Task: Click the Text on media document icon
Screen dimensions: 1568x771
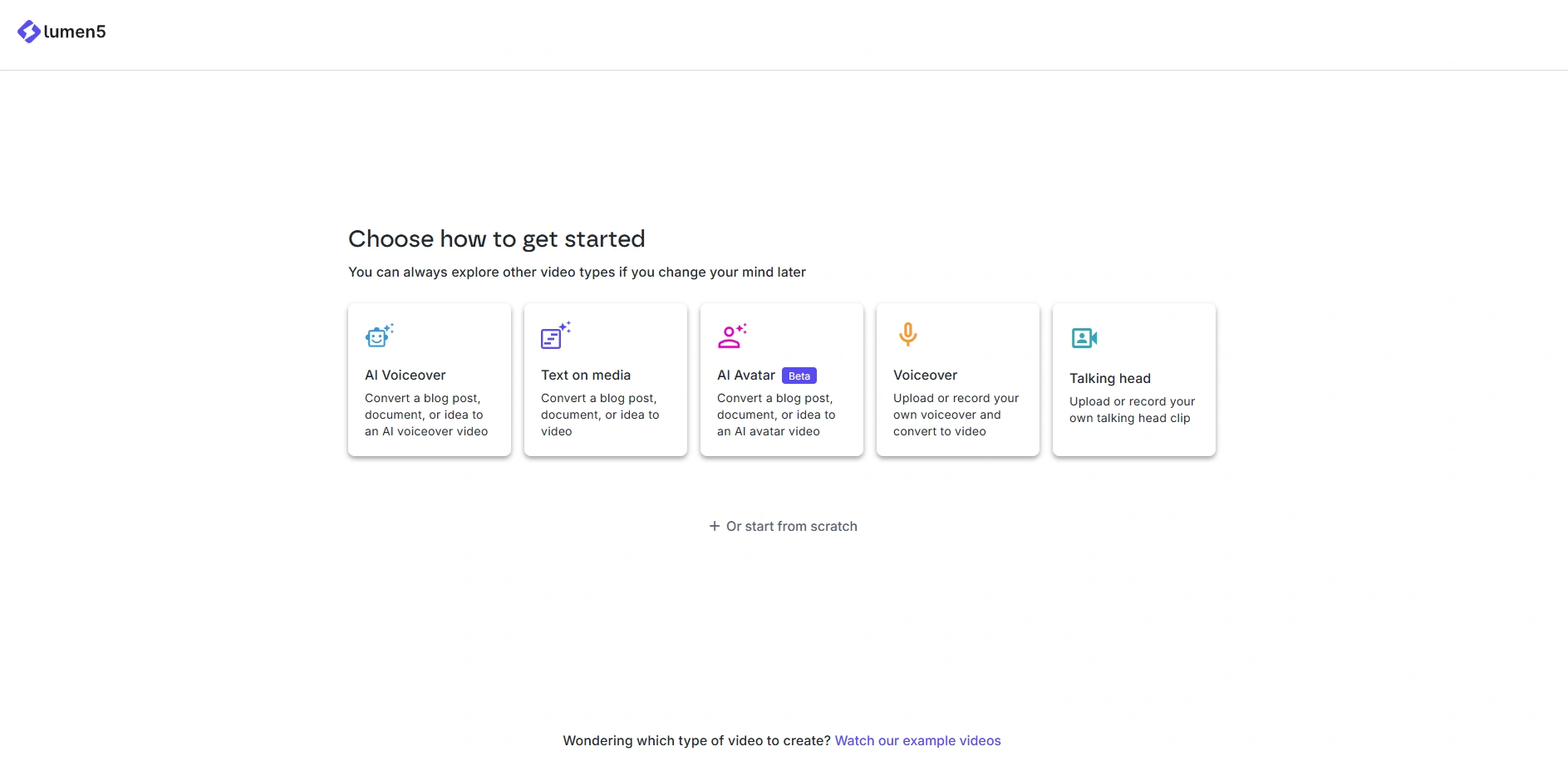Action: pos(556,336)
